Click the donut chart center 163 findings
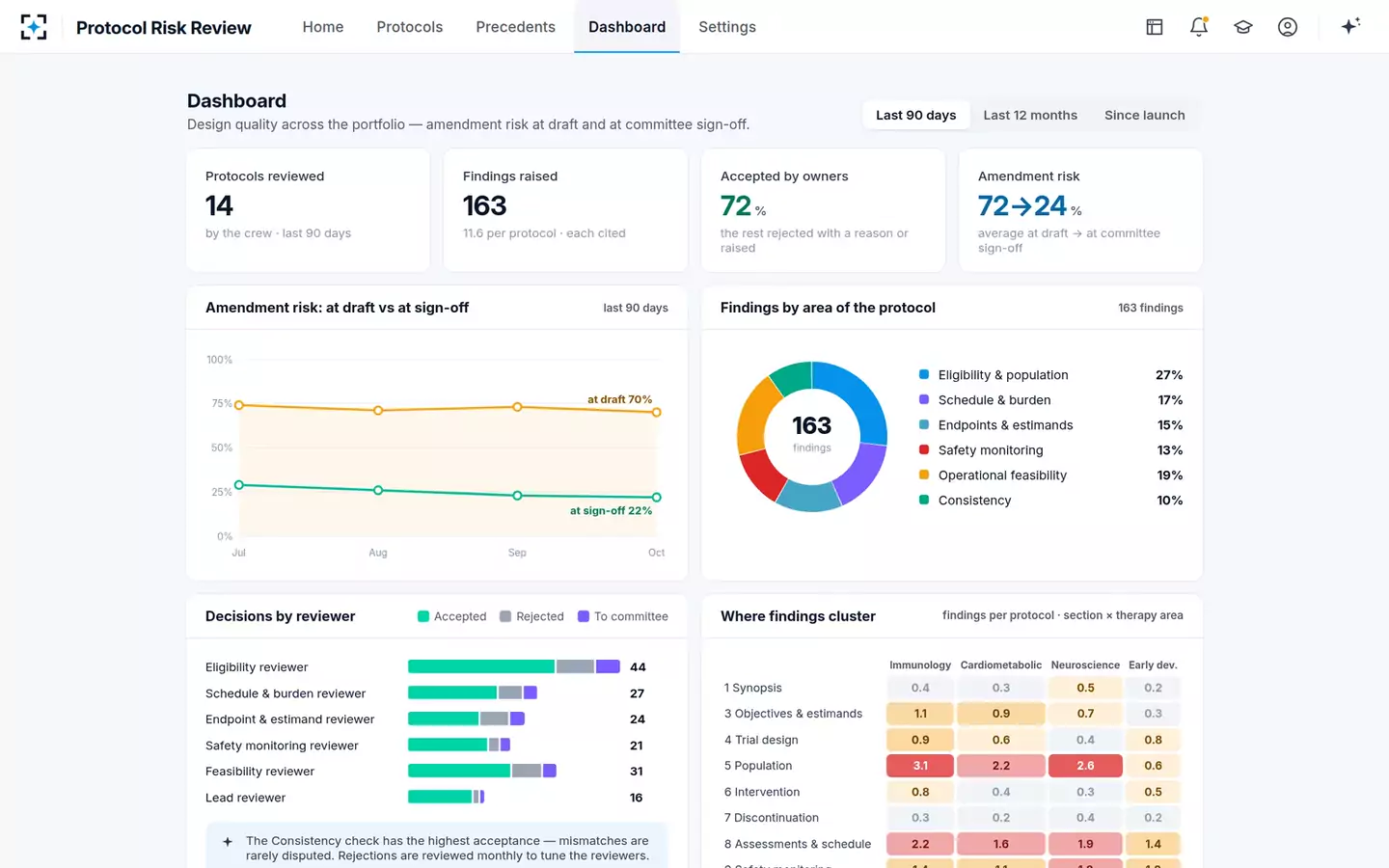This screenshot has height=868, width=1389. click(x=812, y=433)
